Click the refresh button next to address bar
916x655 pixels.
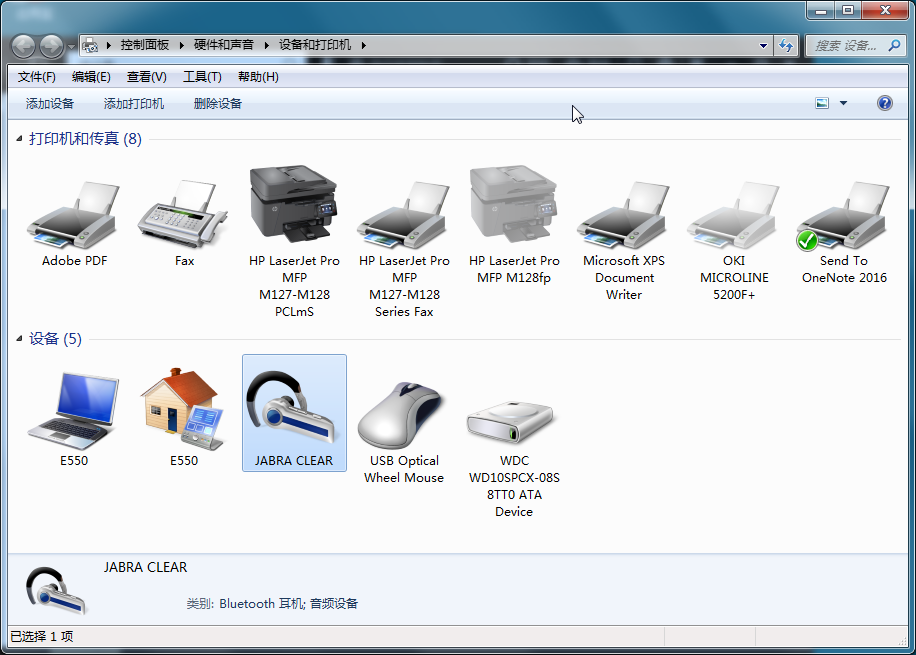pos(786,45)
